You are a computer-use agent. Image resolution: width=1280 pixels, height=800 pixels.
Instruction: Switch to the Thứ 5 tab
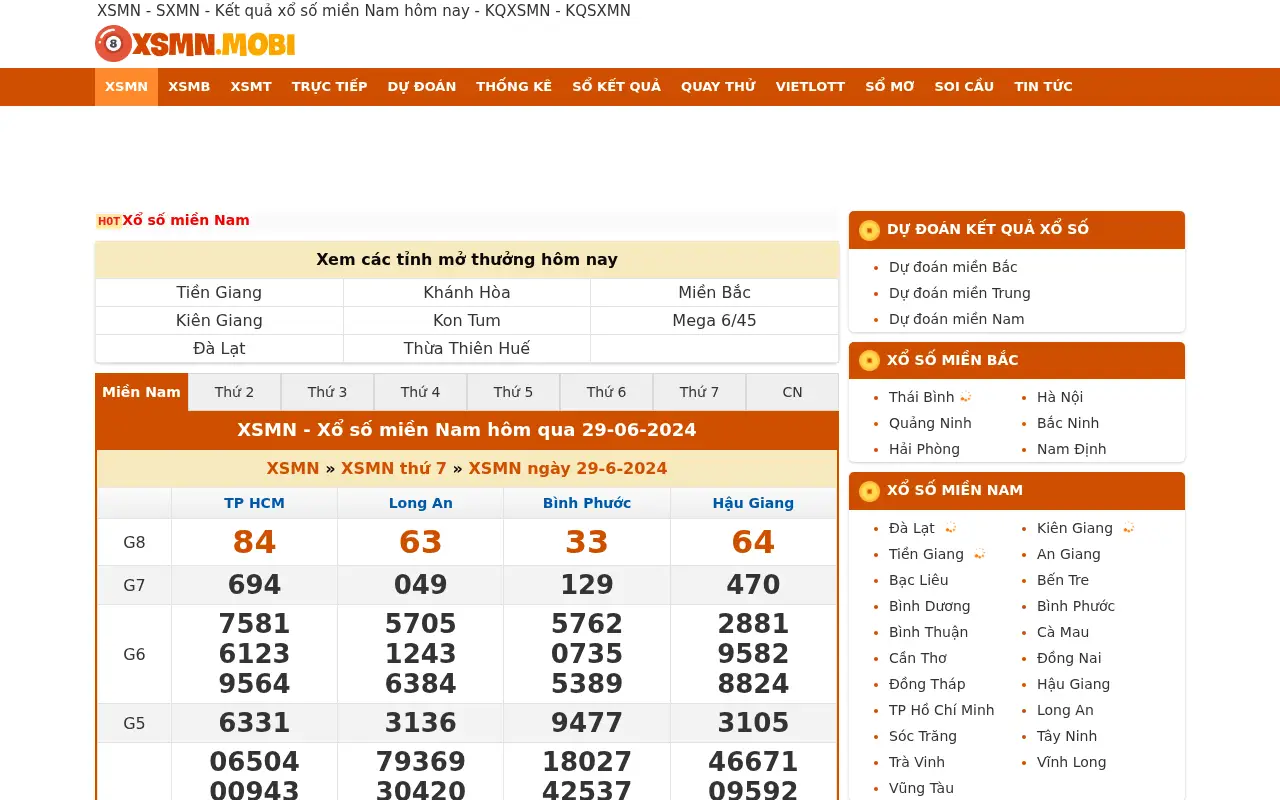513,392
